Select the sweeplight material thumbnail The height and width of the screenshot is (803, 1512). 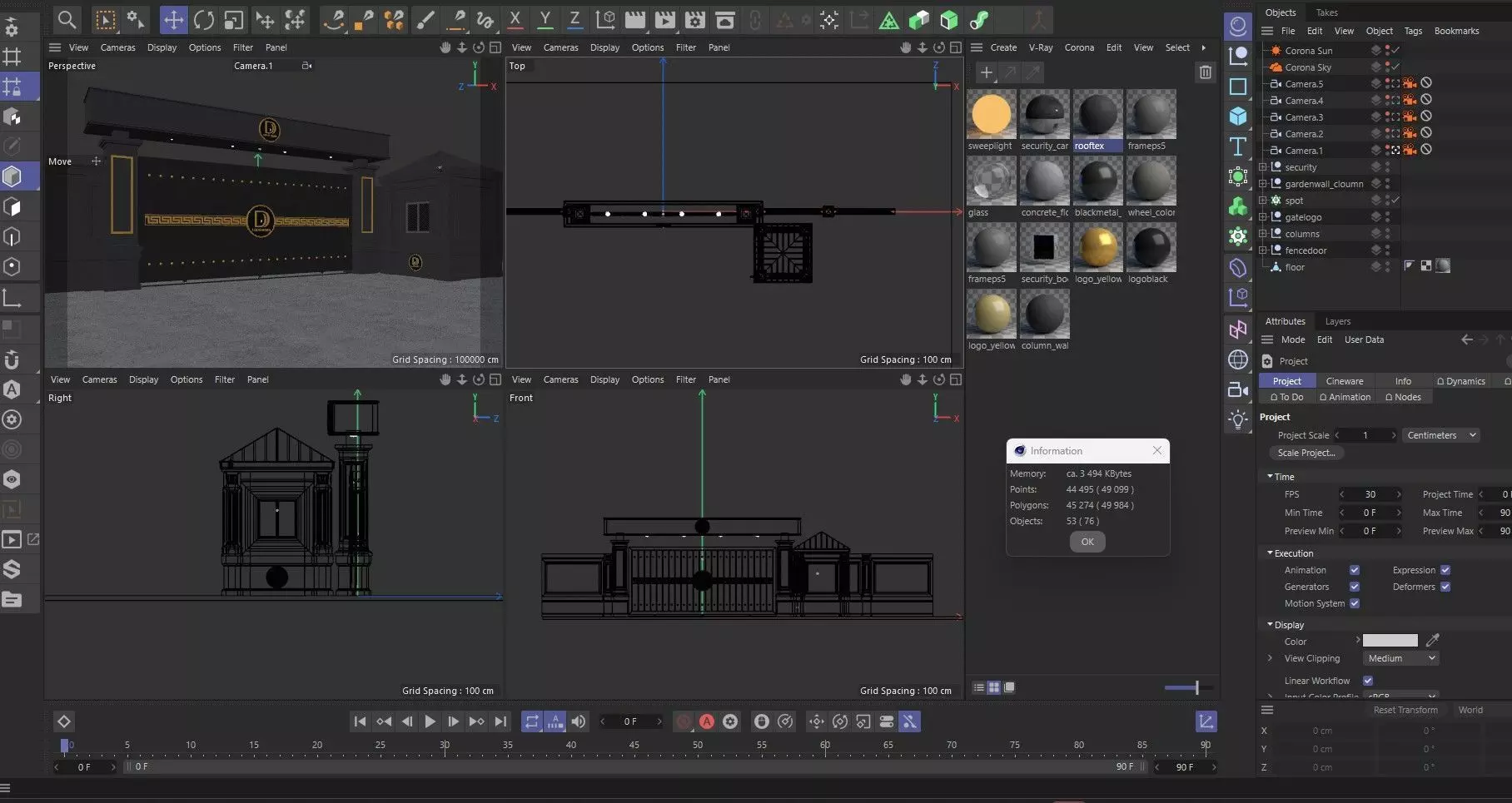tap(991, 114)
